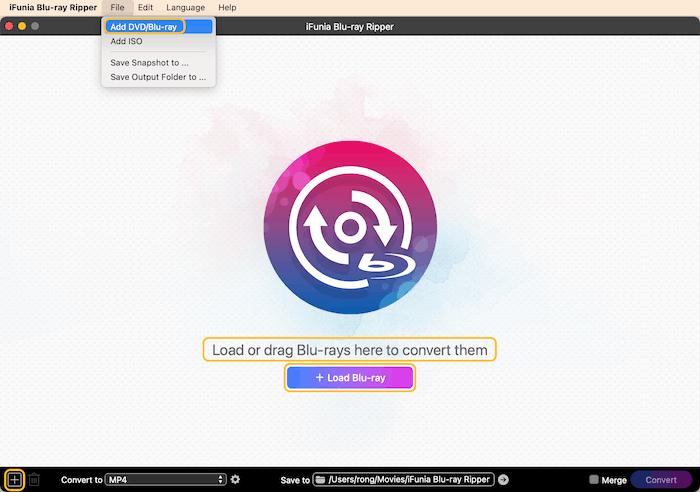The width and height of the screenshot is (700, 492).
Task: Open the Edit menu
Action: point(145,7)
